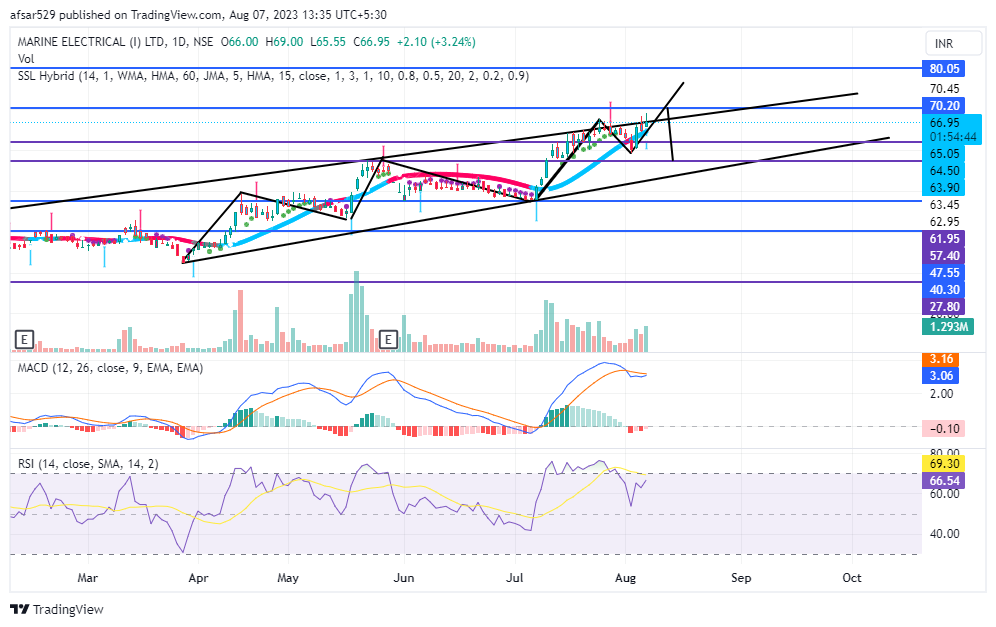
Task: Click the 2.00 MACD scale label
Action: 941,394
